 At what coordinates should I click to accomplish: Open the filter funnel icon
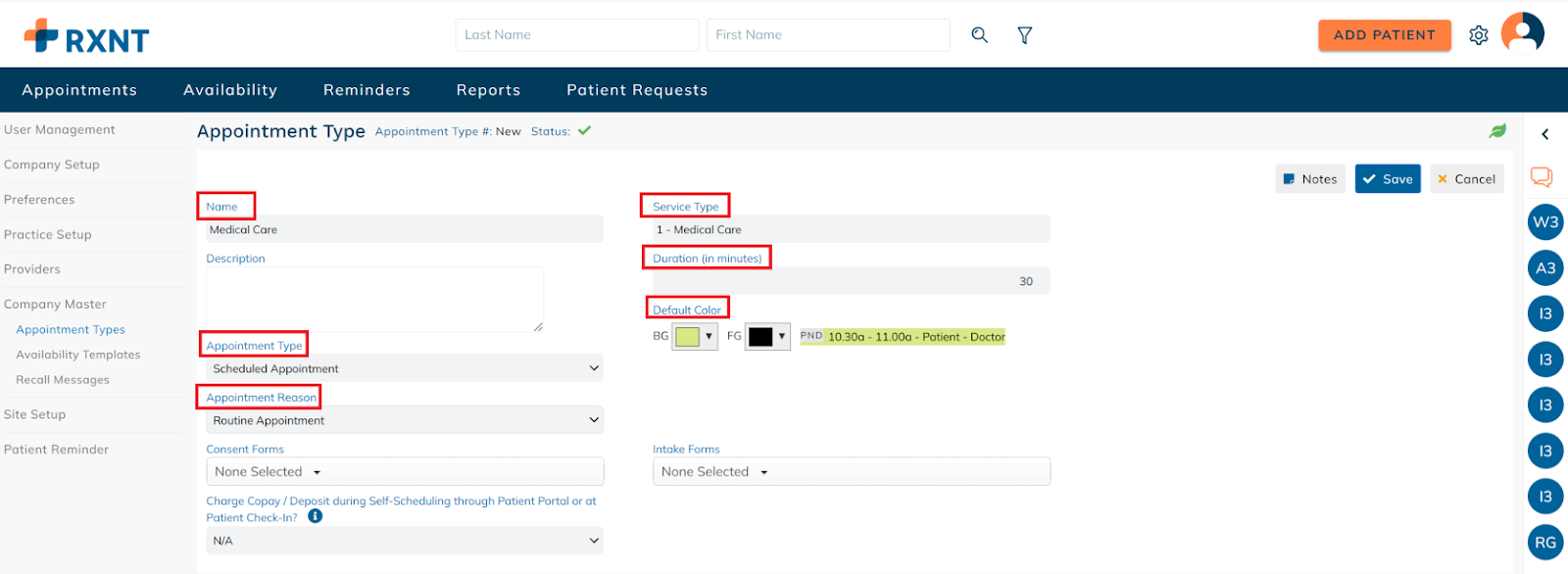coord(1024,35)
